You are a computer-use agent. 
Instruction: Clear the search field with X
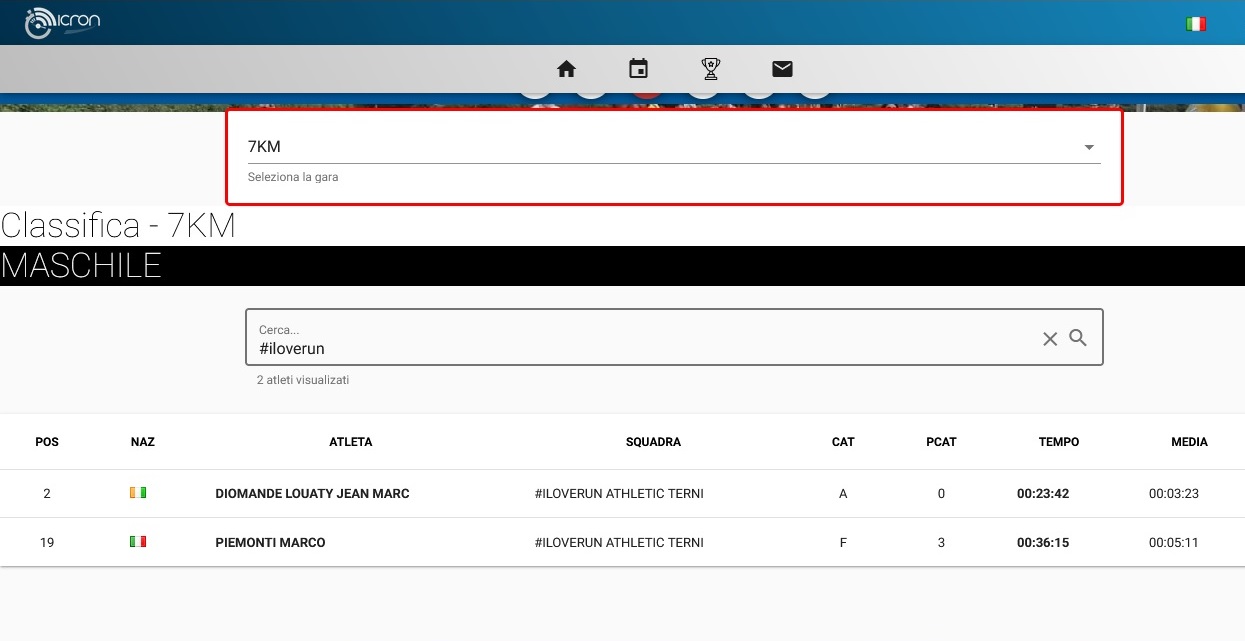(x=1050, y=339)
